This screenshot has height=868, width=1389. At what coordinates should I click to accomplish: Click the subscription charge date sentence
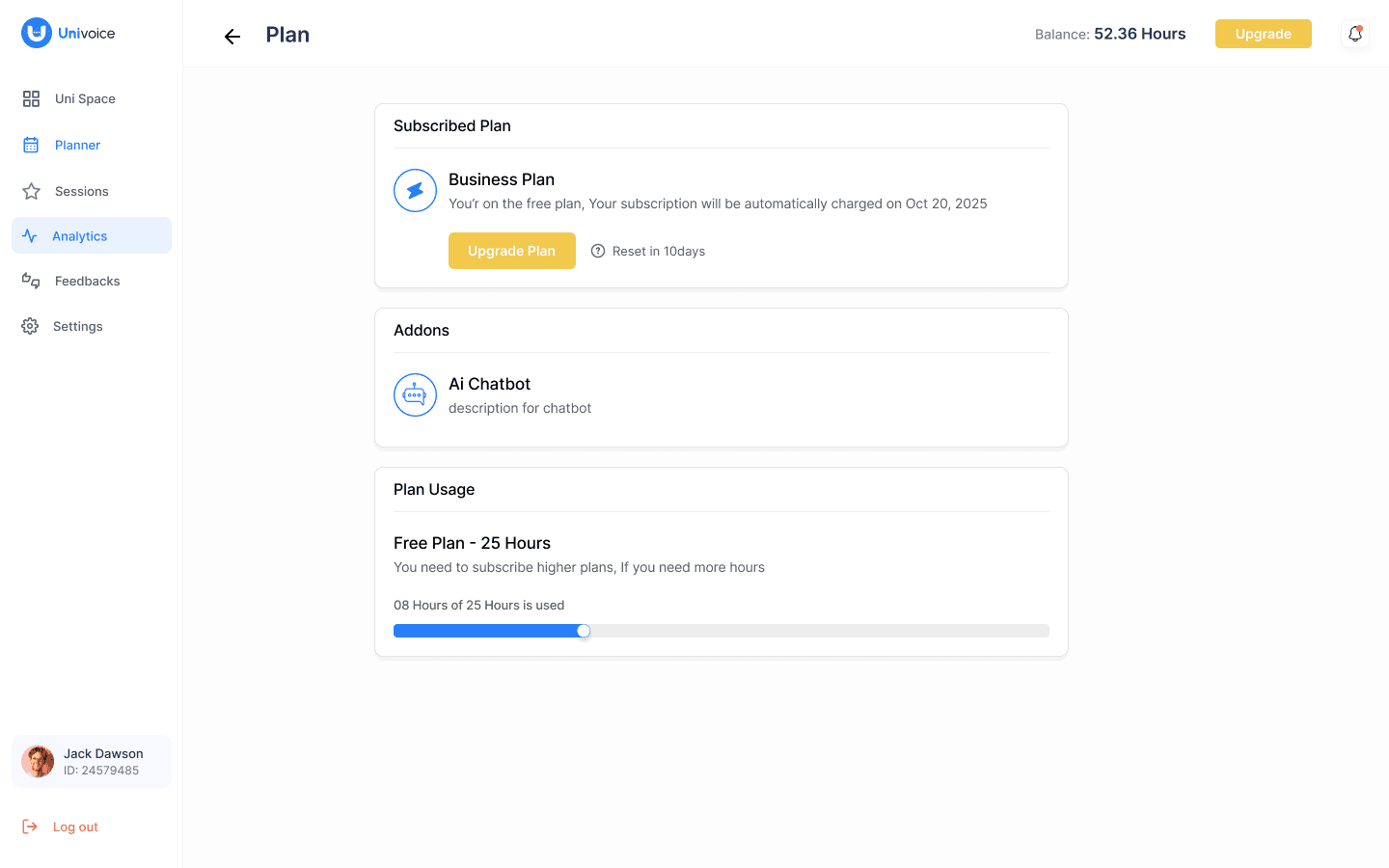tap(718, 203)
